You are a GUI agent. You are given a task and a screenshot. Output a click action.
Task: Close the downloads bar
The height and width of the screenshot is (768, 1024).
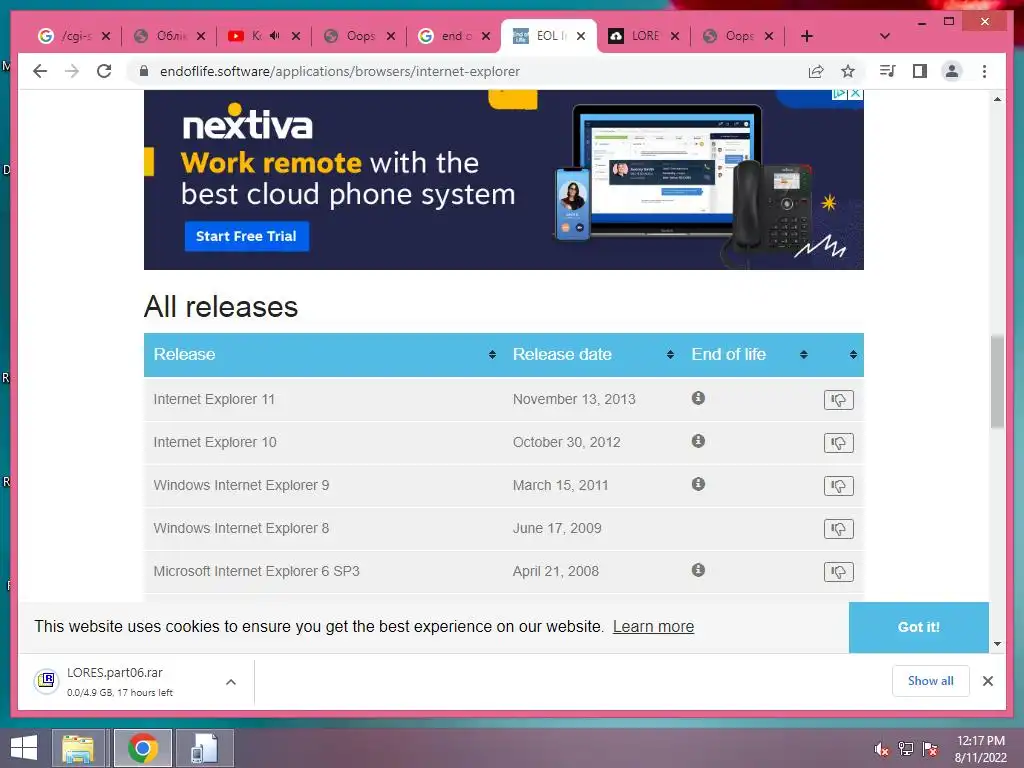pos(987,681)
